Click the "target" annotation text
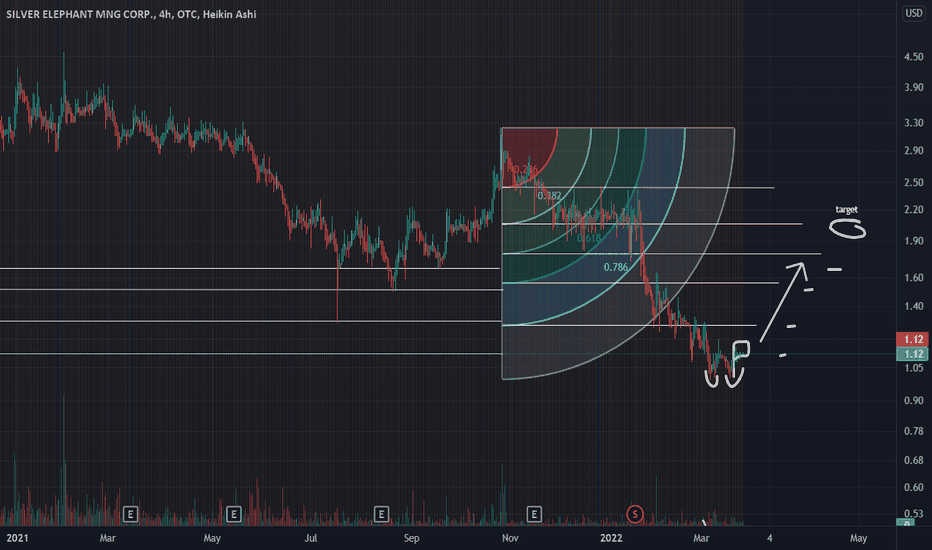This screenshot has height=550, width=932. tap(846, 209)
